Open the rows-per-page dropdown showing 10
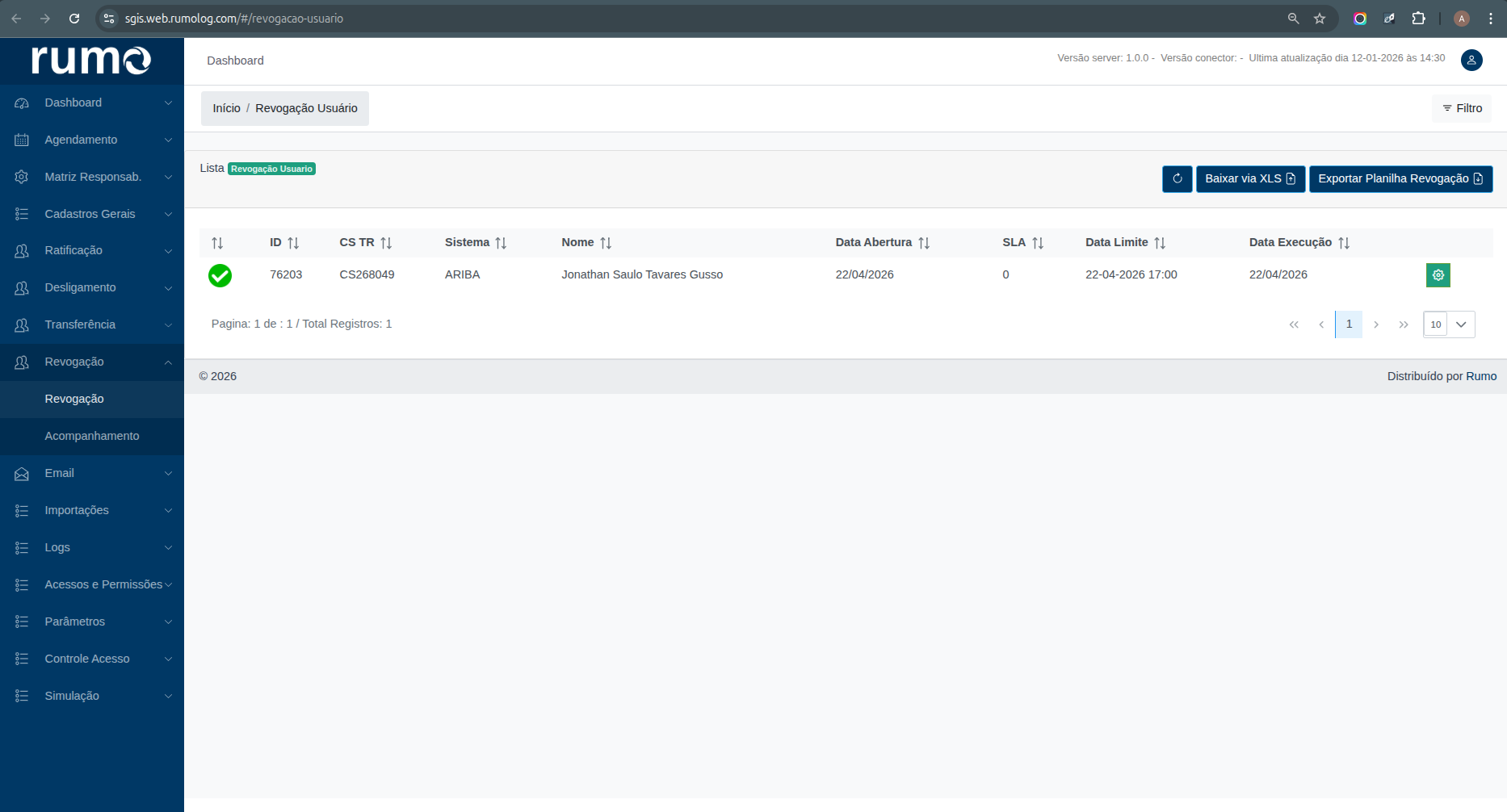 tap(1449, 324)
